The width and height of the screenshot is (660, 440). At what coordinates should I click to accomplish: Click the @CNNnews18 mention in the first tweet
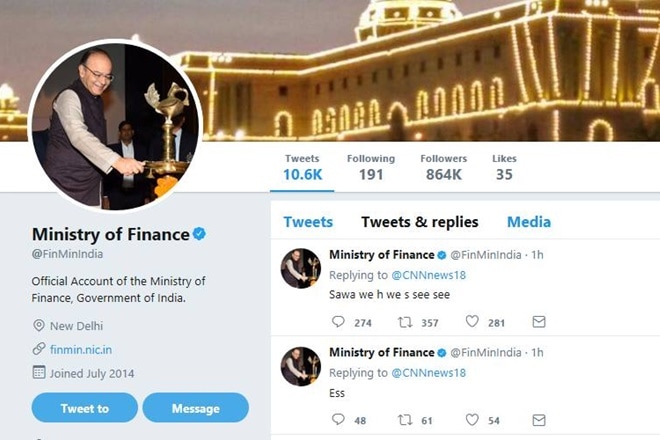pyautogui.click(x=429, y=275)
